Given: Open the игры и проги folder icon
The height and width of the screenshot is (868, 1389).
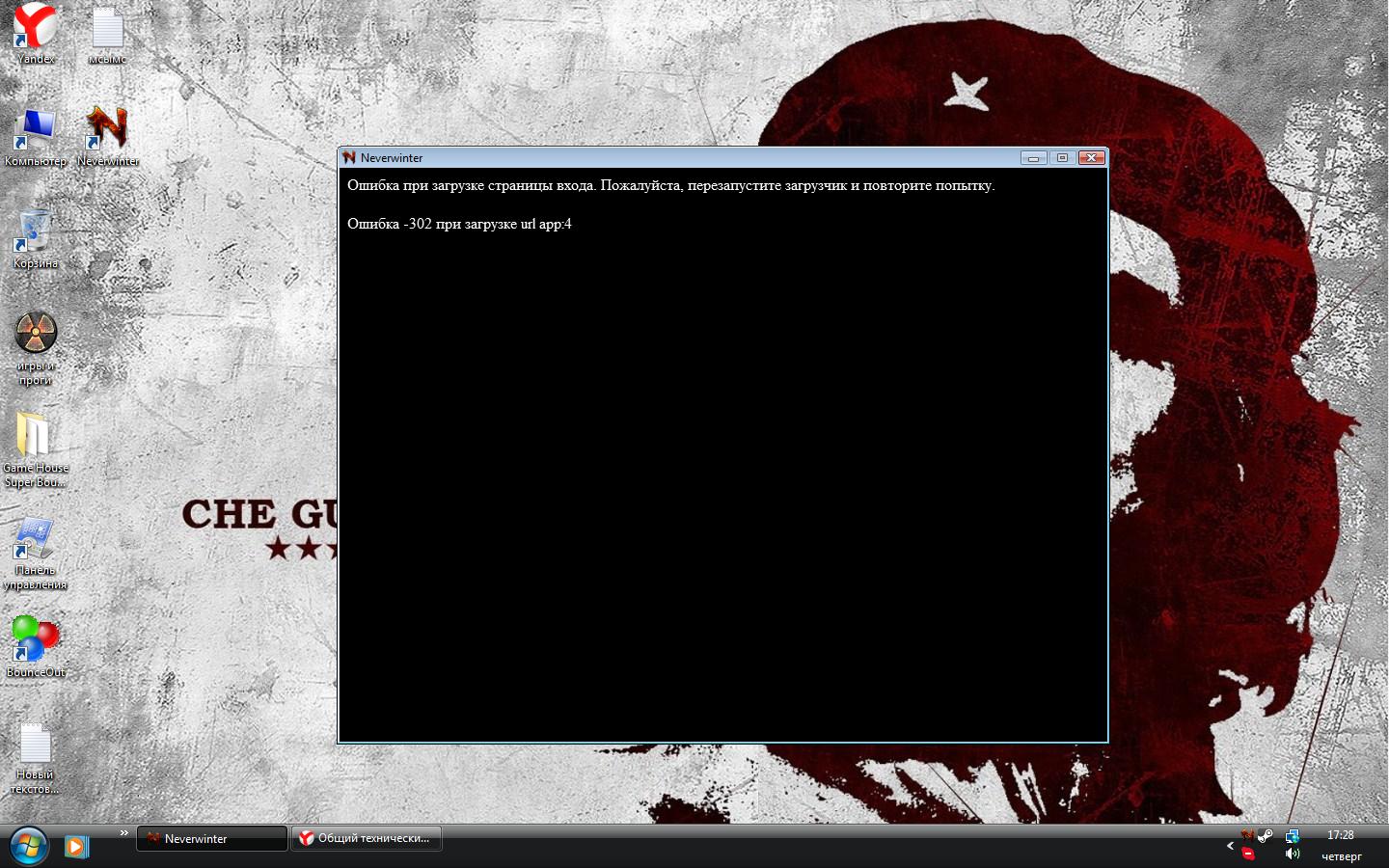Looking at the screenshot, I should tap(36, 347).
